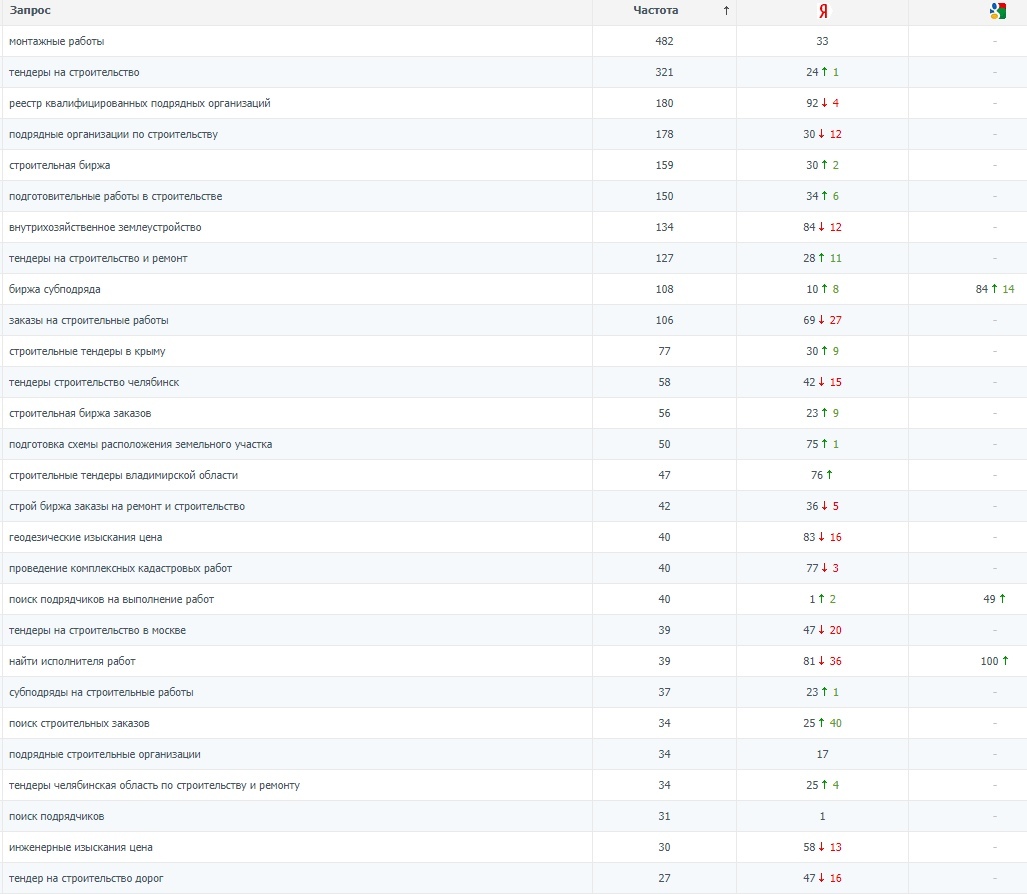Viewport: 1027px width, 894px height.
Task: Click frequency value 180
Action: point(664,103)
